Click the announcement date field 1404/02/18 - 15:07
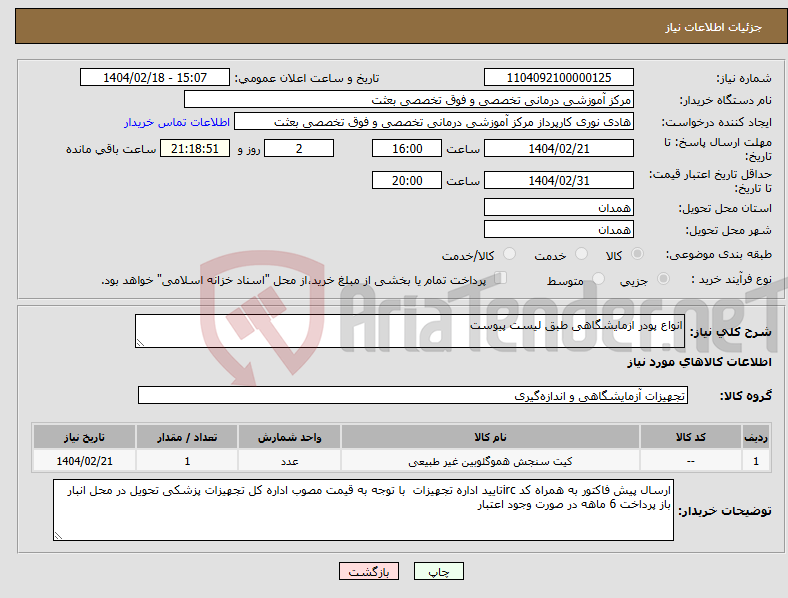This screenshot has width=788, height=598. (155, 77)
